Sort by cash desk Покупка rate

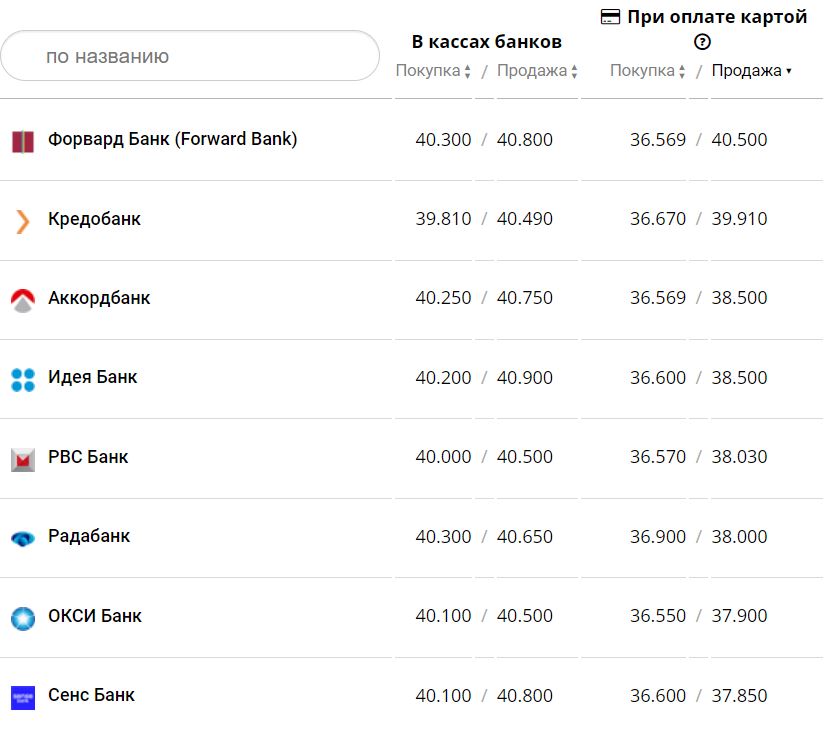(433, 71)
